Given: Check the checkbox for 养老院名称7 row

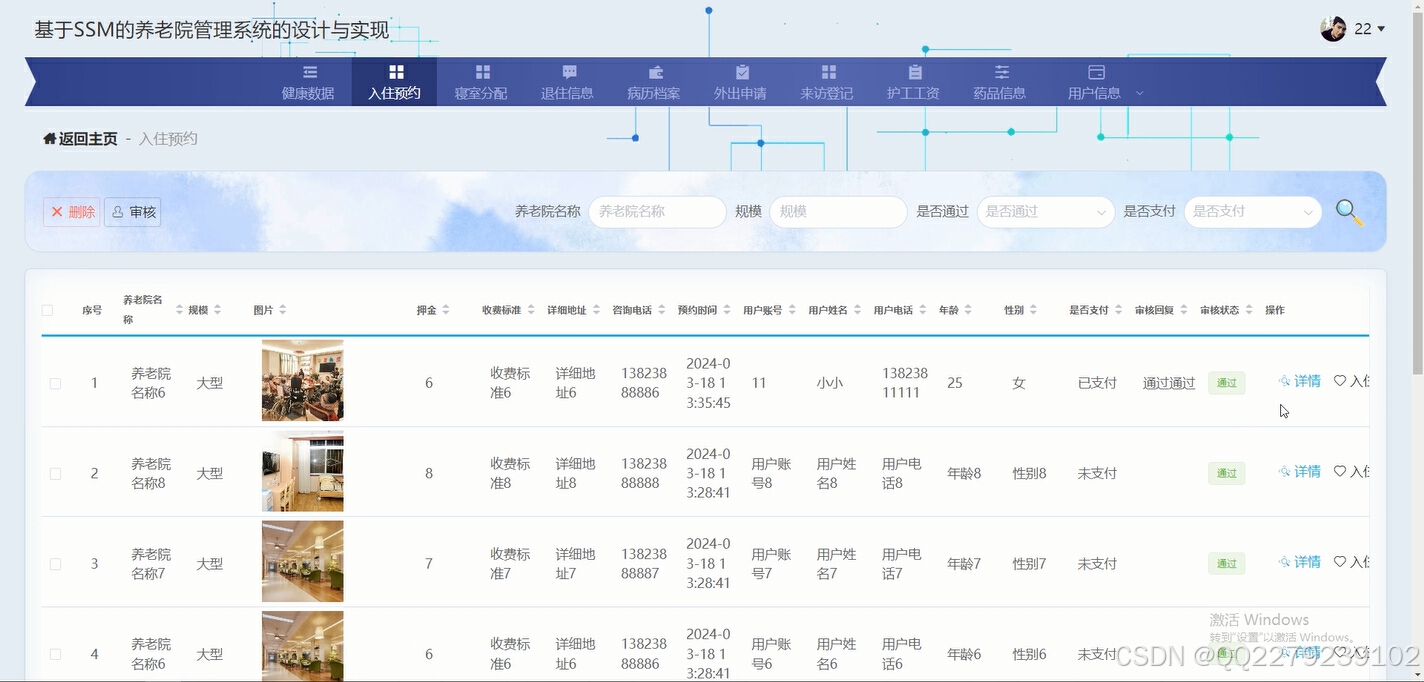Looking at the screenshot, I should click(x=55, y=563).
